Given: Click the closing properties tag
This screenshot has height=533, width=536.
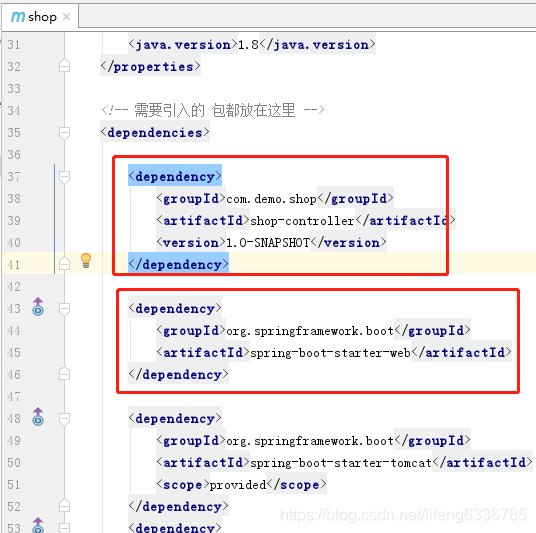Looking at the screenshot, I should [150, 67].
